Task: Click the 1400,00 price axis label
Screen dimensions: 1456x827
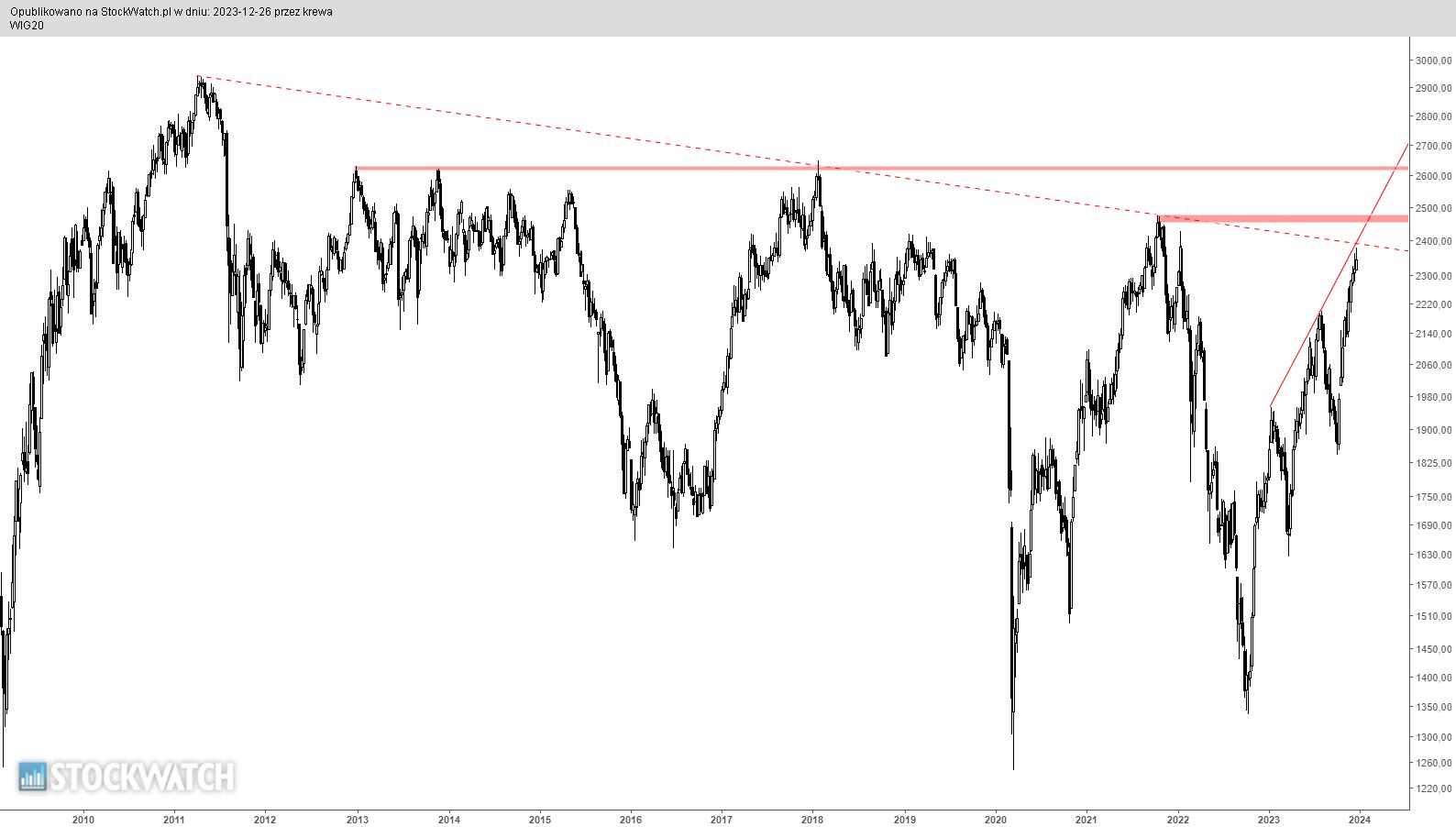Action: click(x=1433, y=678)
